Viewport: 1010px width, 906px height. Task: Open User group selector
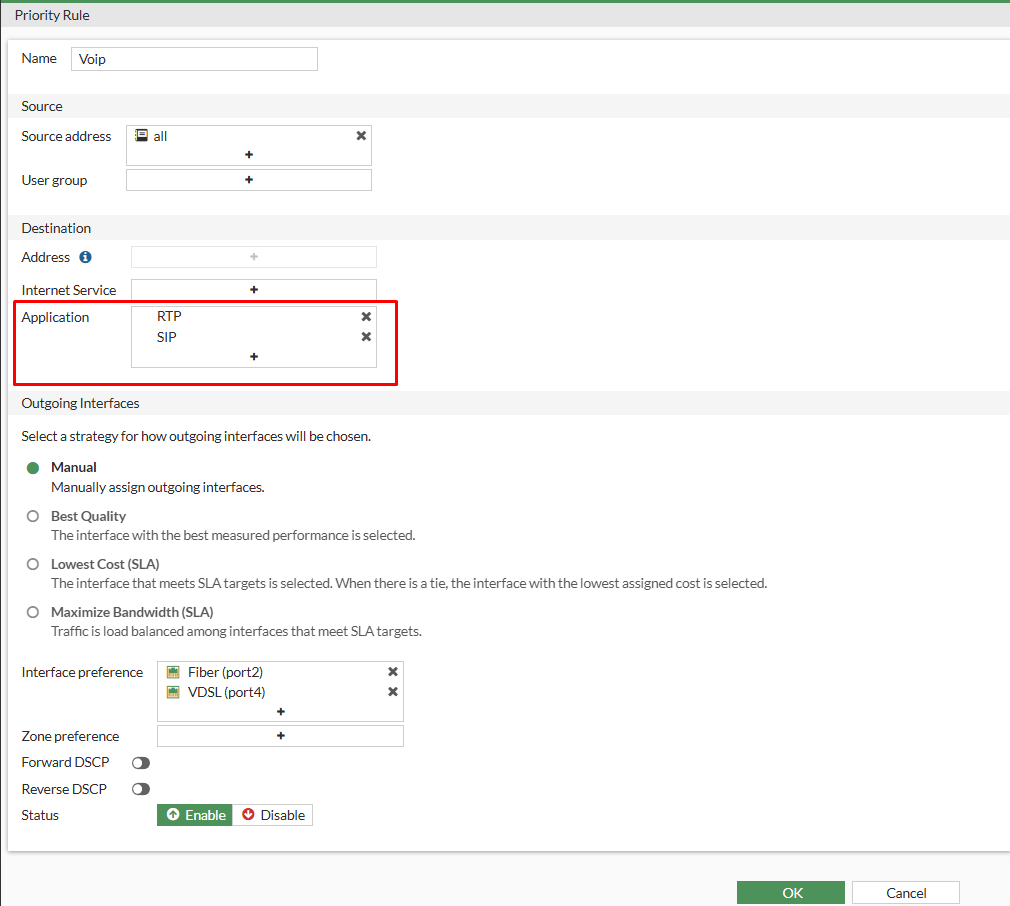249,180
